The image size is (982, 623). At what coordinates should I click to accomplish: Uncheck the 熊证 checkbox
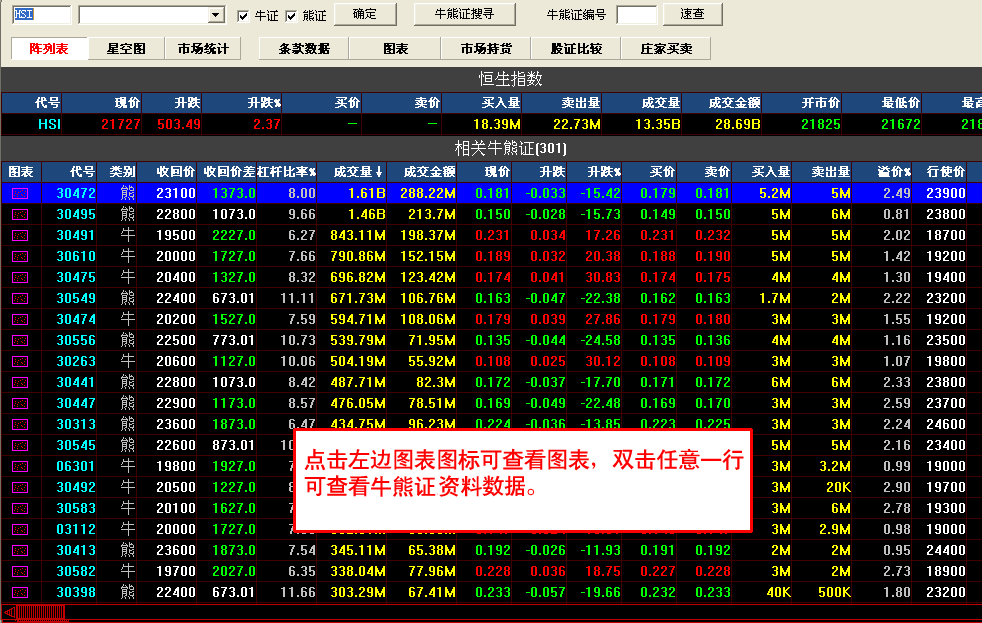tap(291, 16)
